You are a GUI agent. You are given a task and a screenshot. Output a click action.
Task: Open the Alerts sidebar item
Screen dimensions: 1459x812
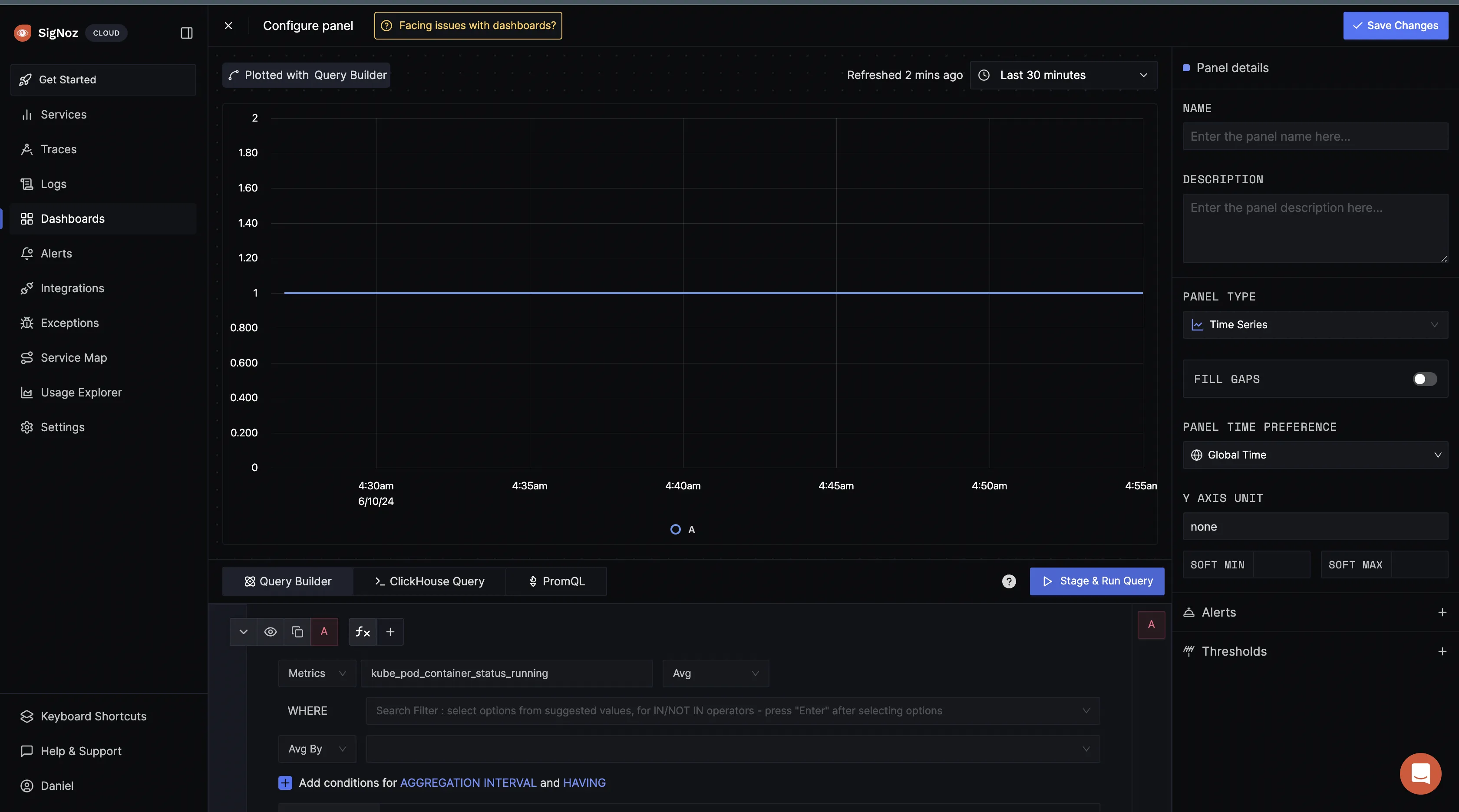pos(103,254)
